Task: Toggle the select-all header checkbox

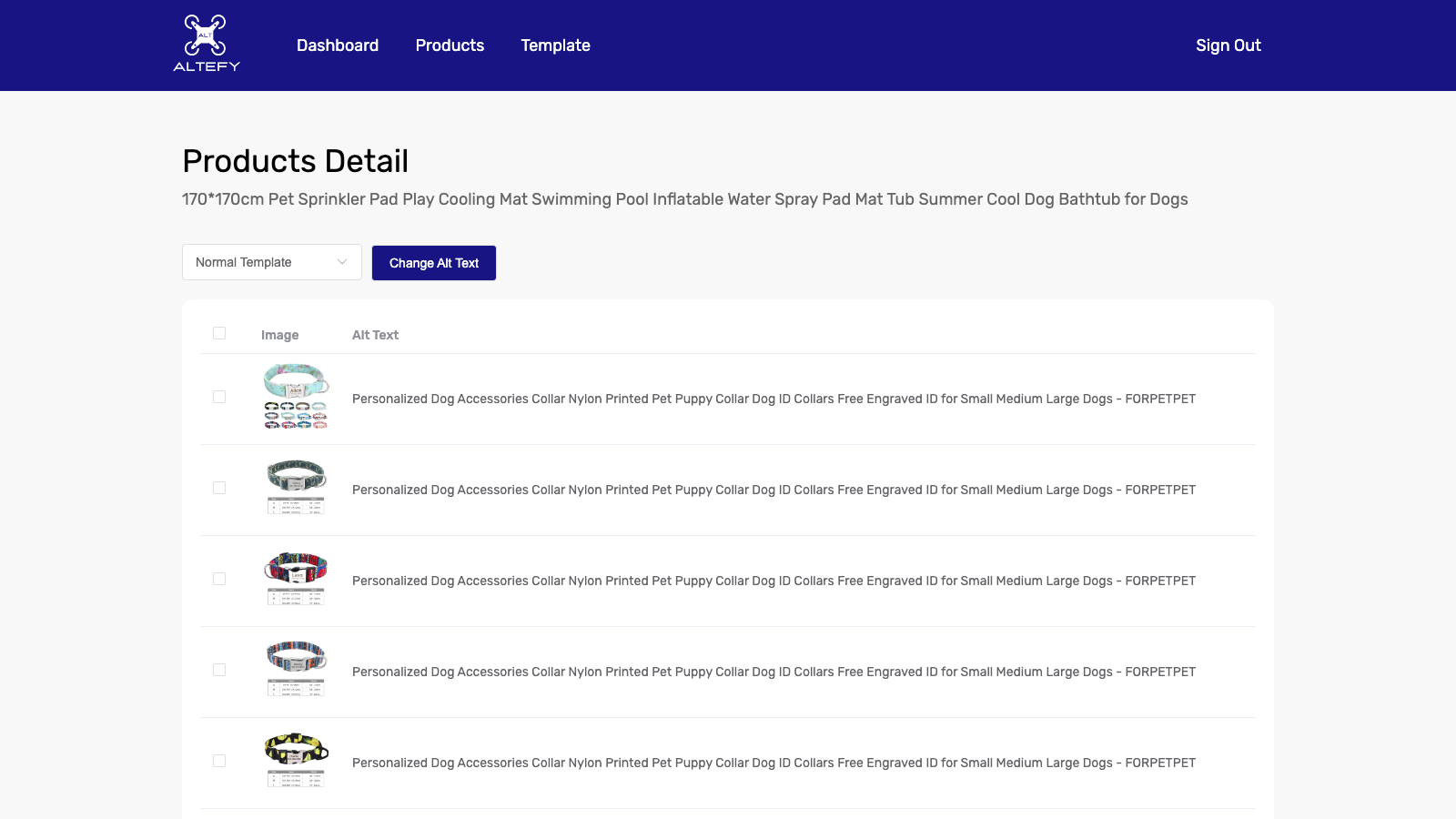Action: [219, 333]
